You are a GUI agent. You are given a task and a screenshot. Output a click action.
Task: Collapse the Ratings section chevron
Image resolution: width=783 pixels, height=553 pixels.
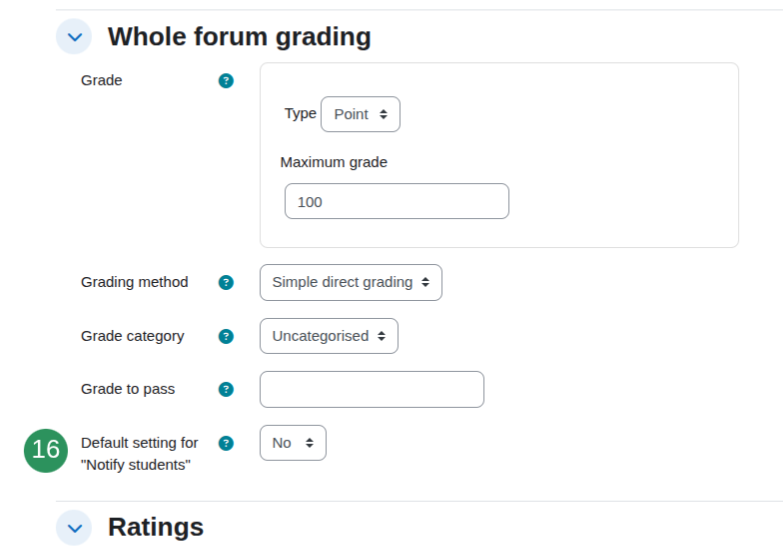click(74, 528)
